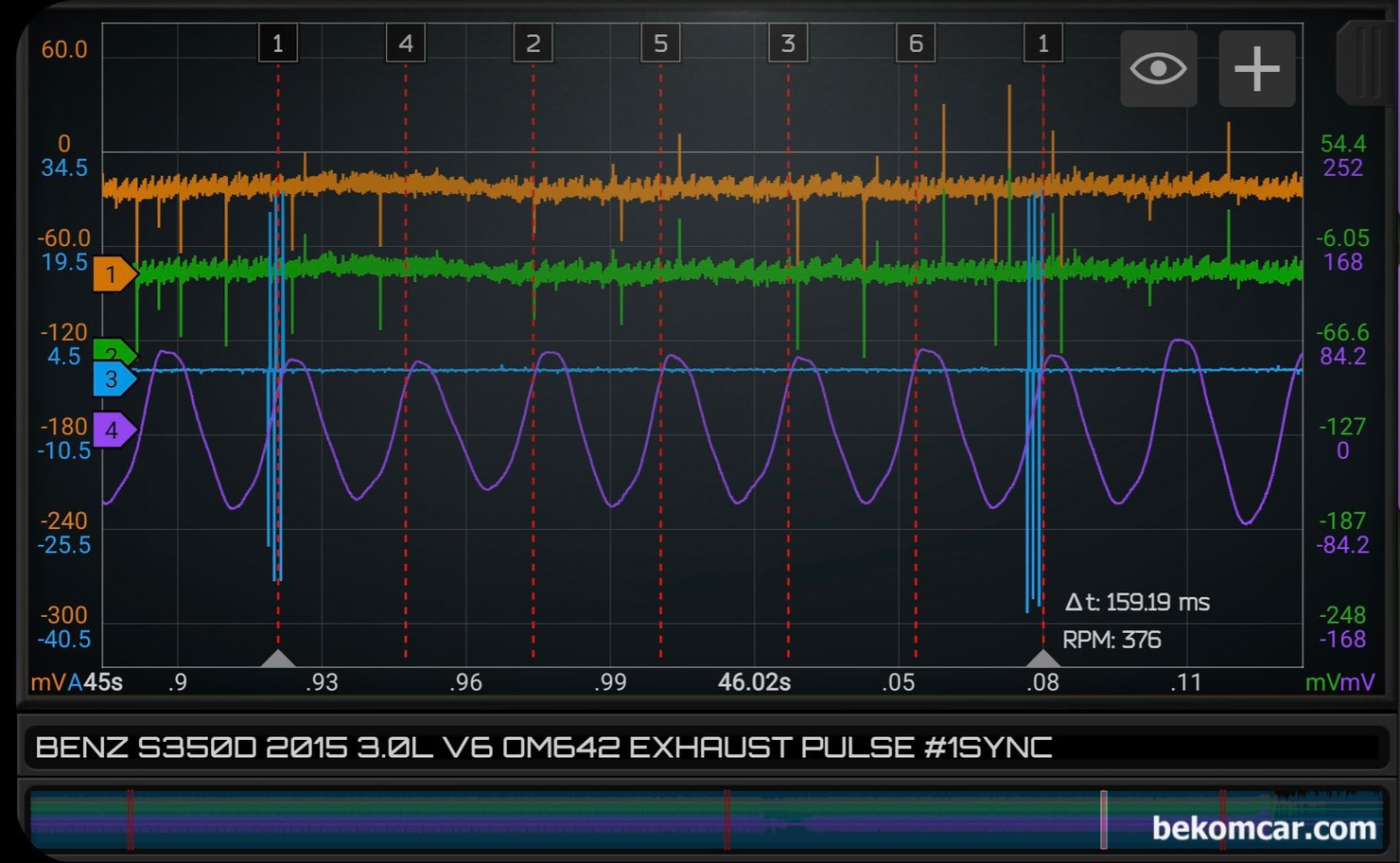The width and height of the screenshot is (1400, 863).
Task: Click the green -66.6 scale value
Action: click(1343, 332)
